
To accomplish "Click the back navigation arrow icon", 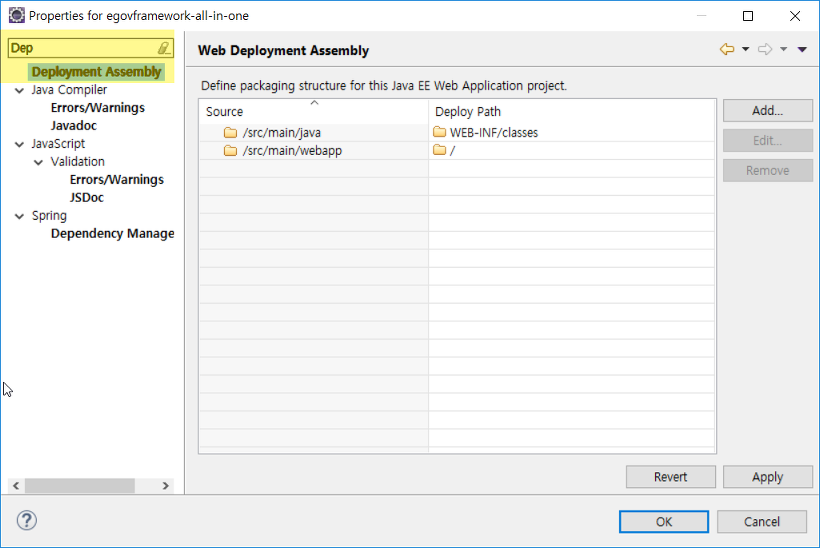I will click(x=727, y=49).
